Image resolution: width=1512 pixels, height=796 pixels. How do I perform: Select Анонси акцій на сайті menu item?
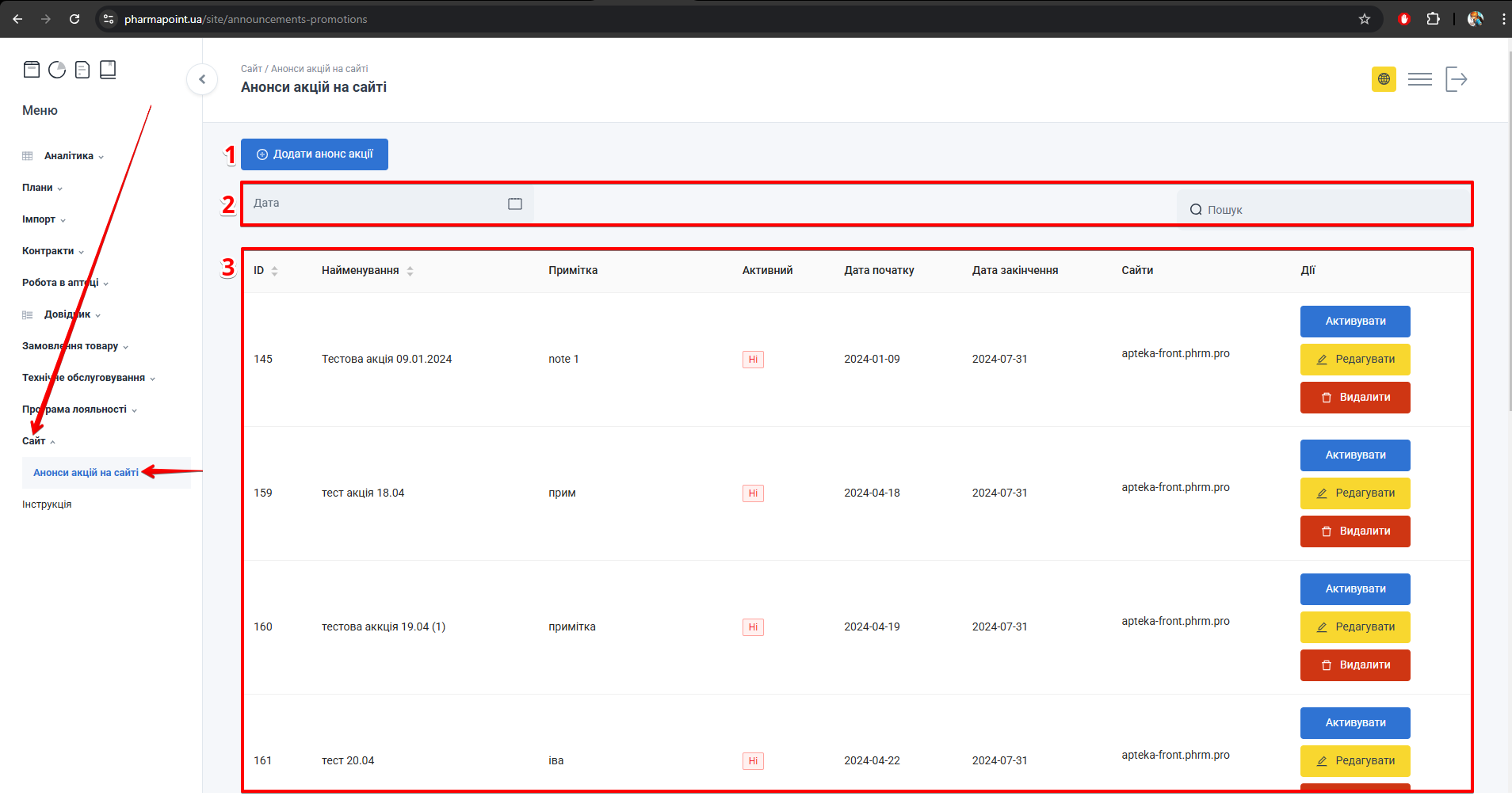coord(86,473)
